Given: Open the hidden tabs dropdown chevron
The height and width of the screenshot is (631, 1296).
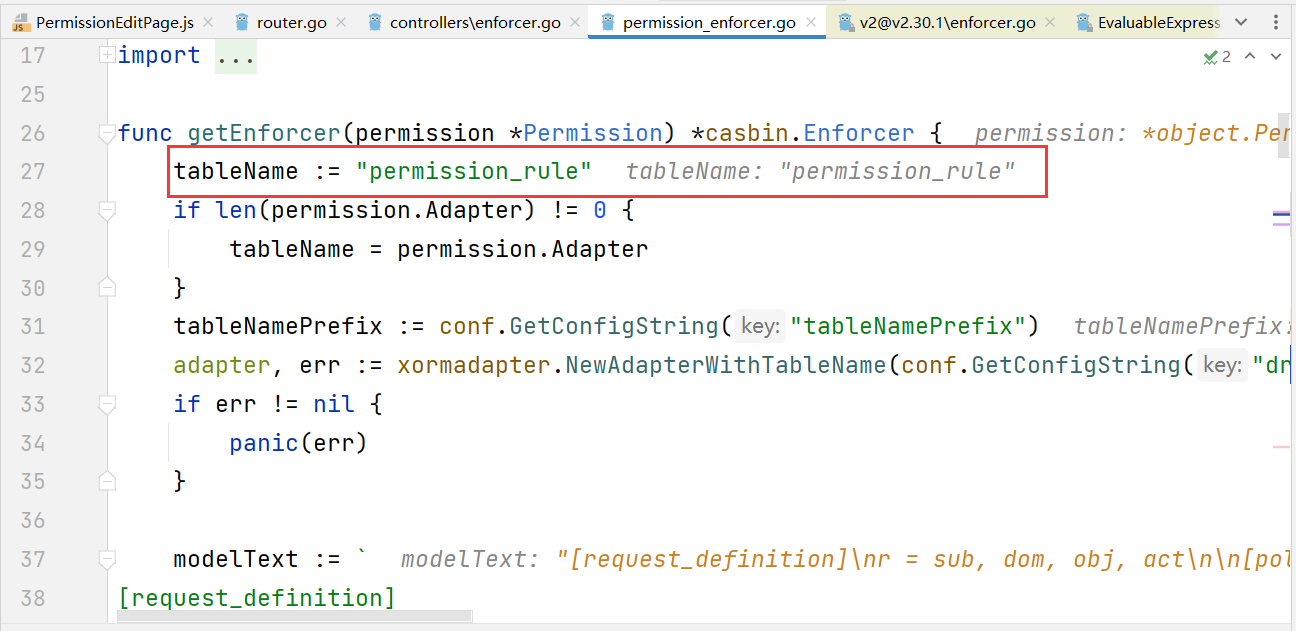Looking at the screenshot, I should [x=1240, y=19].
